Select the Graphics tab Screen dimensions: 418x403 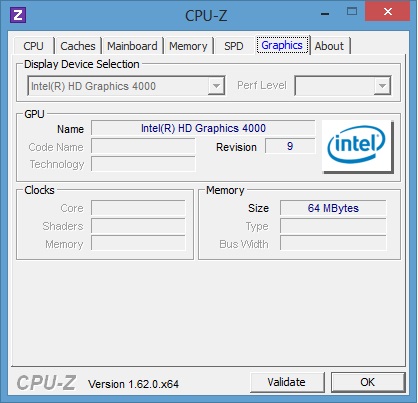click(x=282, y=45)
